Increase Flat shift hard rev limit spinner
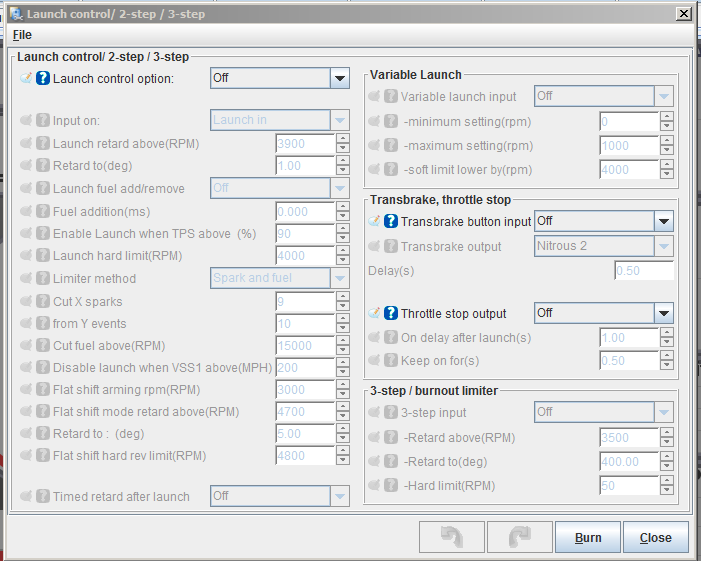 click(343, 451)
